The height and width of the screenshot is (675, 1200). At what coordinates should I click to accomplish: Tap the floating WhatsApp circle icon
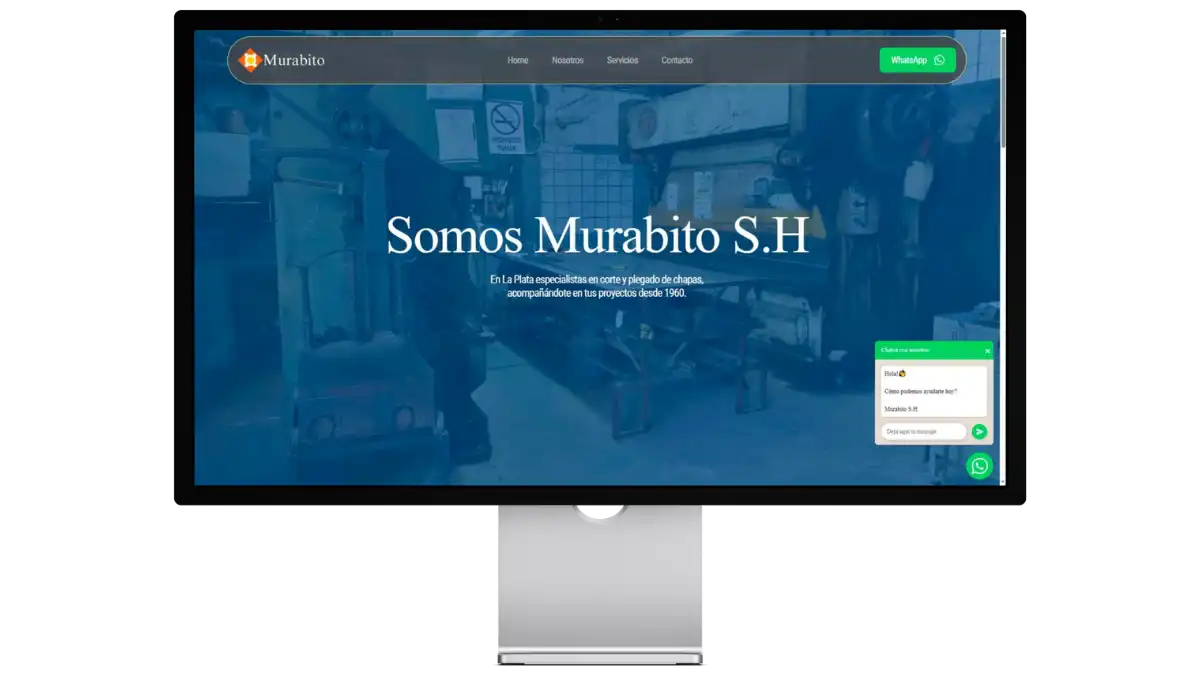coord(979,465)
